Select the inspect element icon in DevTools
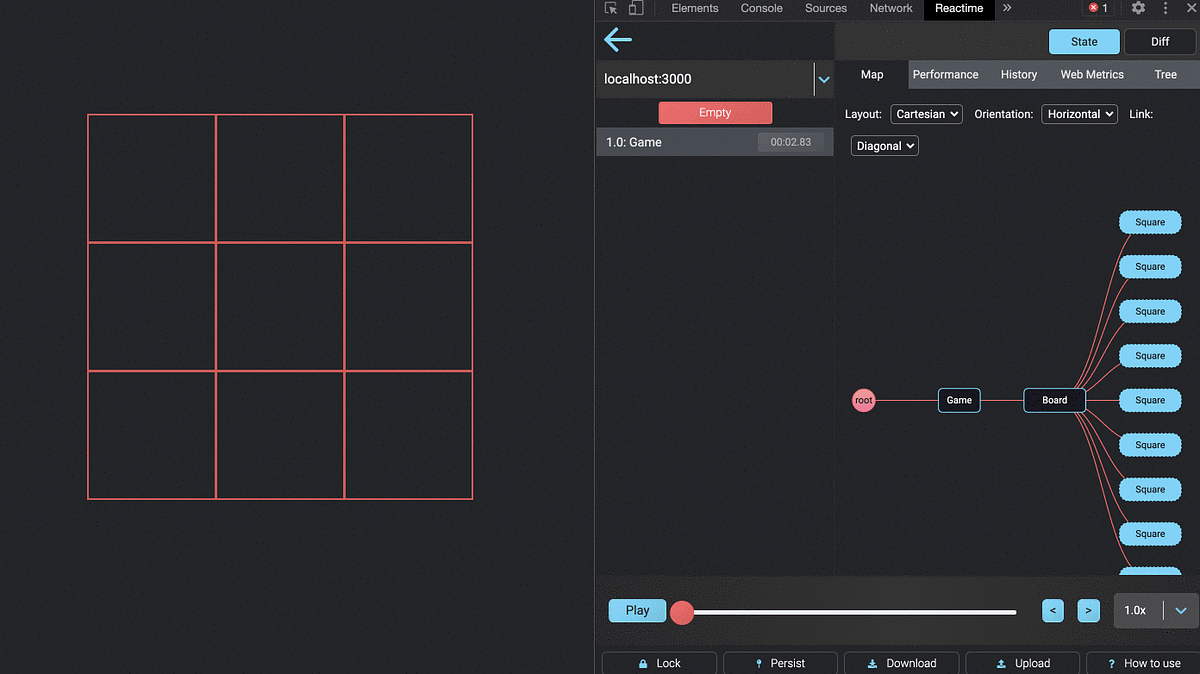Screen dimensions: 1200x674 pos(609,8)
